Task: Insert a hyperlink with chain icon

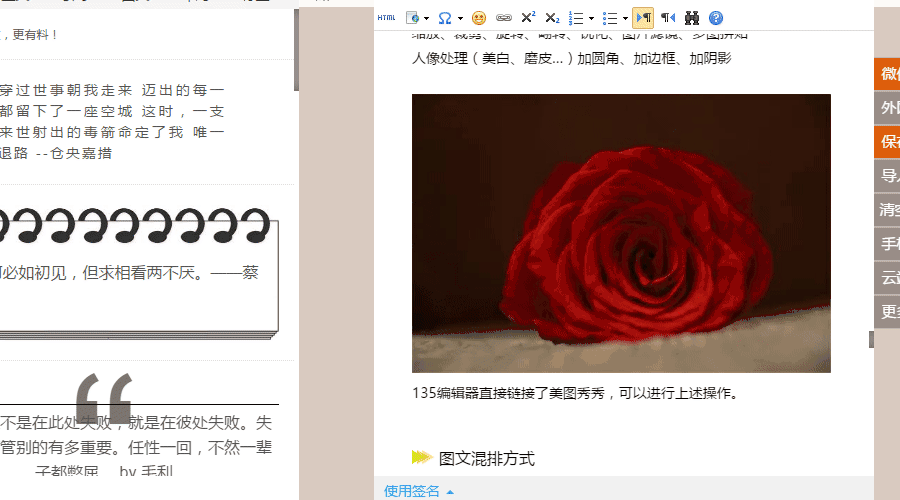Action: (x=504, y=18)
